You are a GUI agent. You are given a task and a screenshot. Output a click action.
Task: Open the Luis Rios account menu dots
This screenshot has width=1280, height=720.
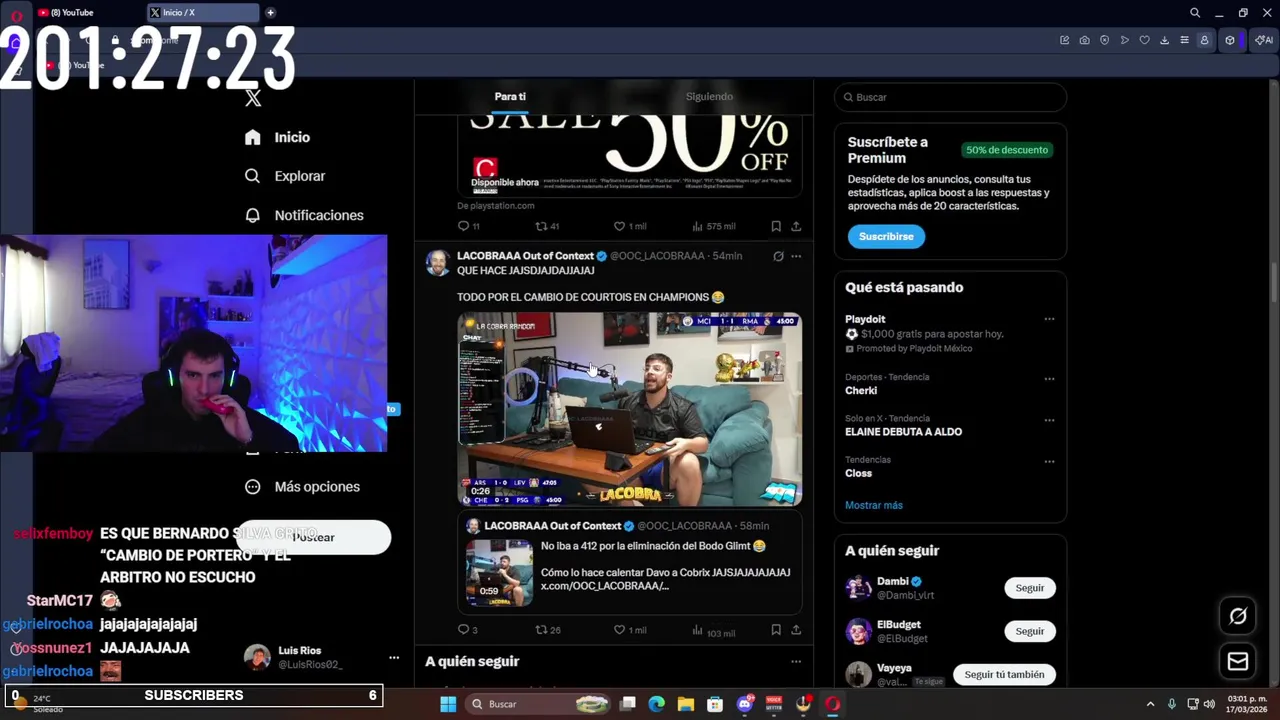pyautogui.click(x=394, y=657)
